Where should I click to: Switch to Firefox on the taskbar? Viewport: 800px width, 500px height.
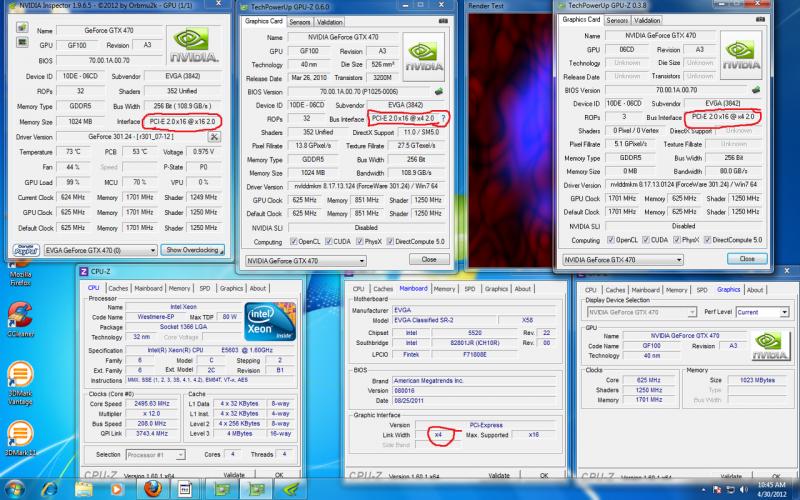(x=152, y=489)
